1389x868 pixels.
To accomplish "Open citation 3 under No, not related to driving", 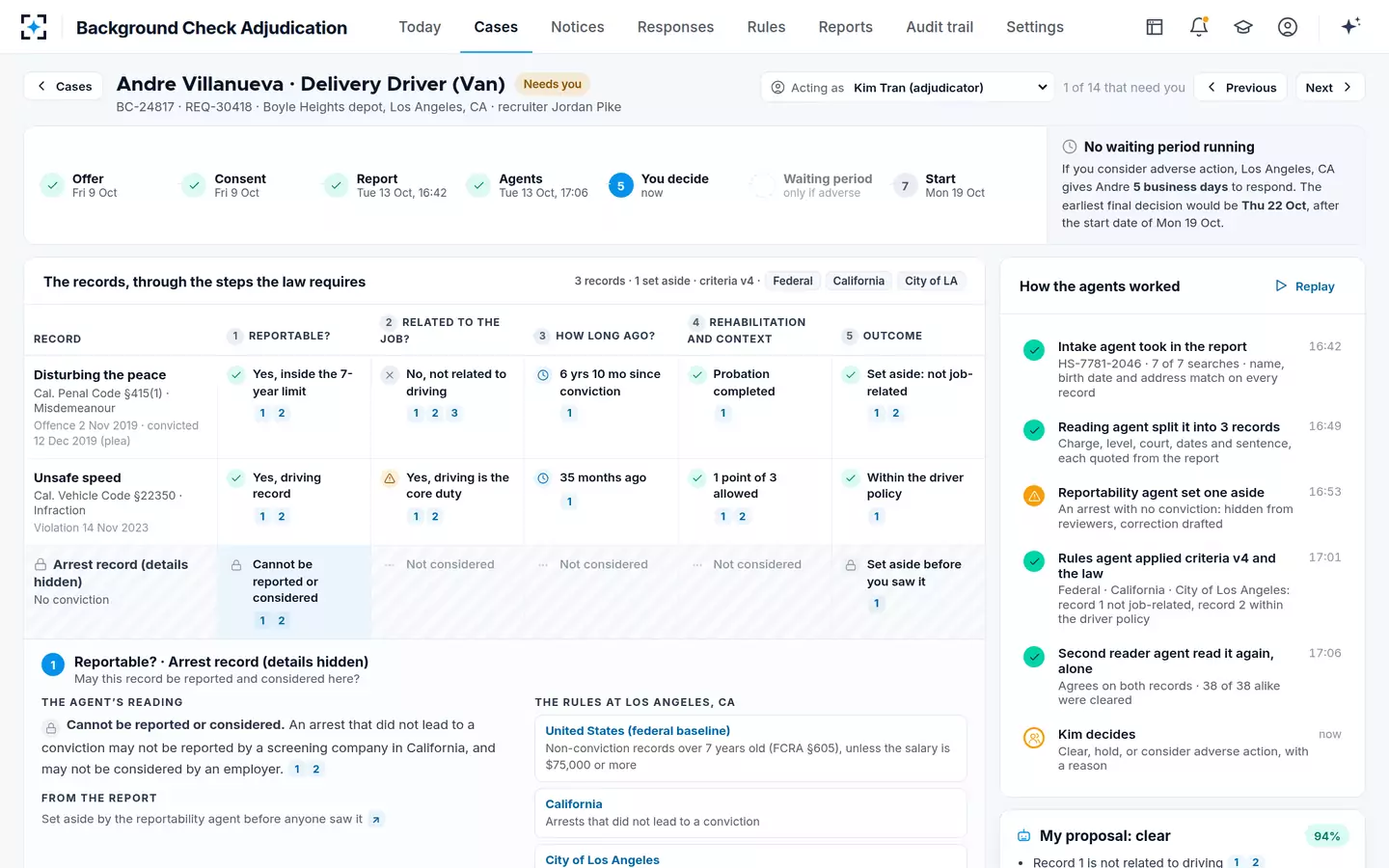I will 454,414.
